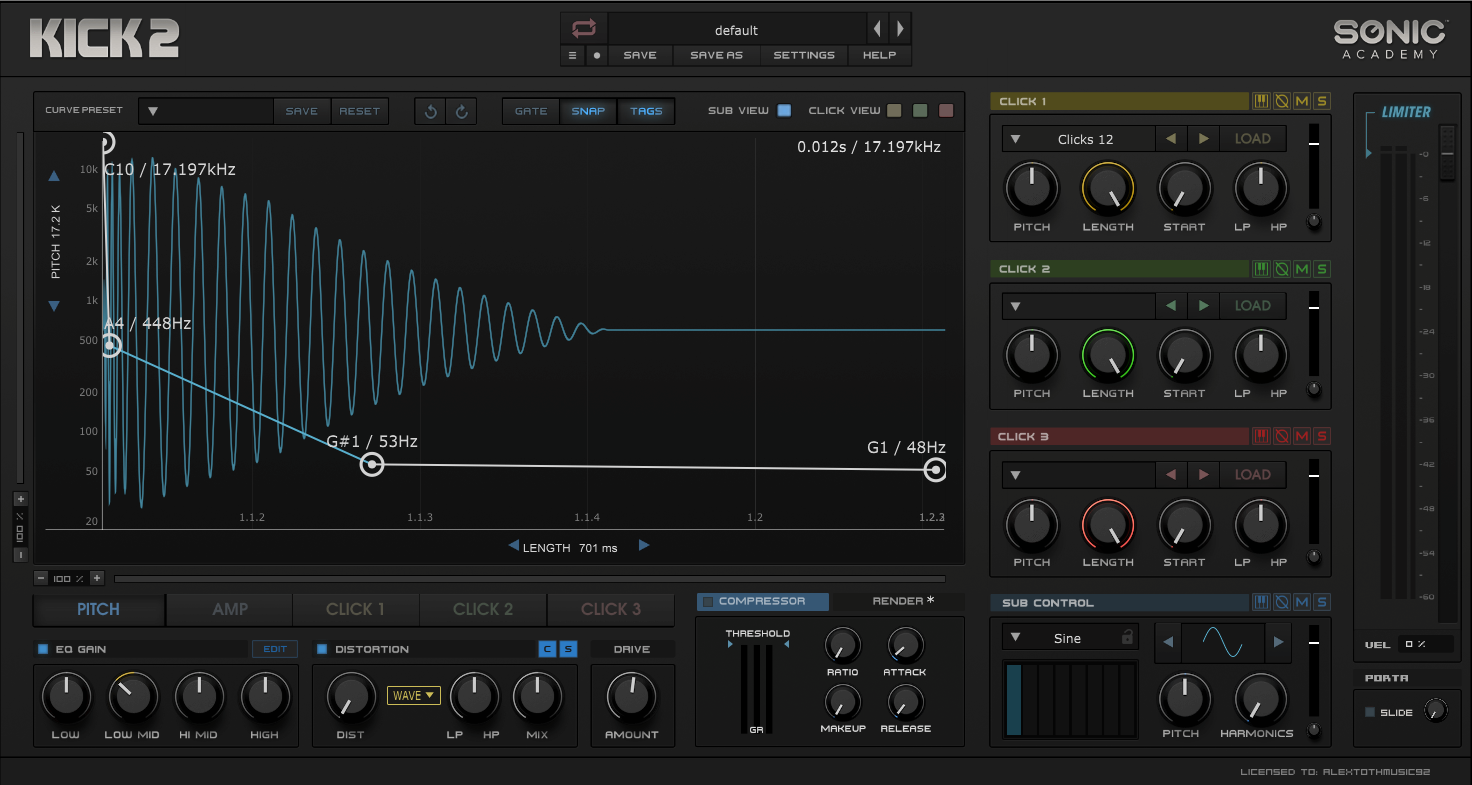This screenshot has height=785, width=1472.
Task: Bypass Click 2 with the null icon
Action: click(x=1282, y=269)
